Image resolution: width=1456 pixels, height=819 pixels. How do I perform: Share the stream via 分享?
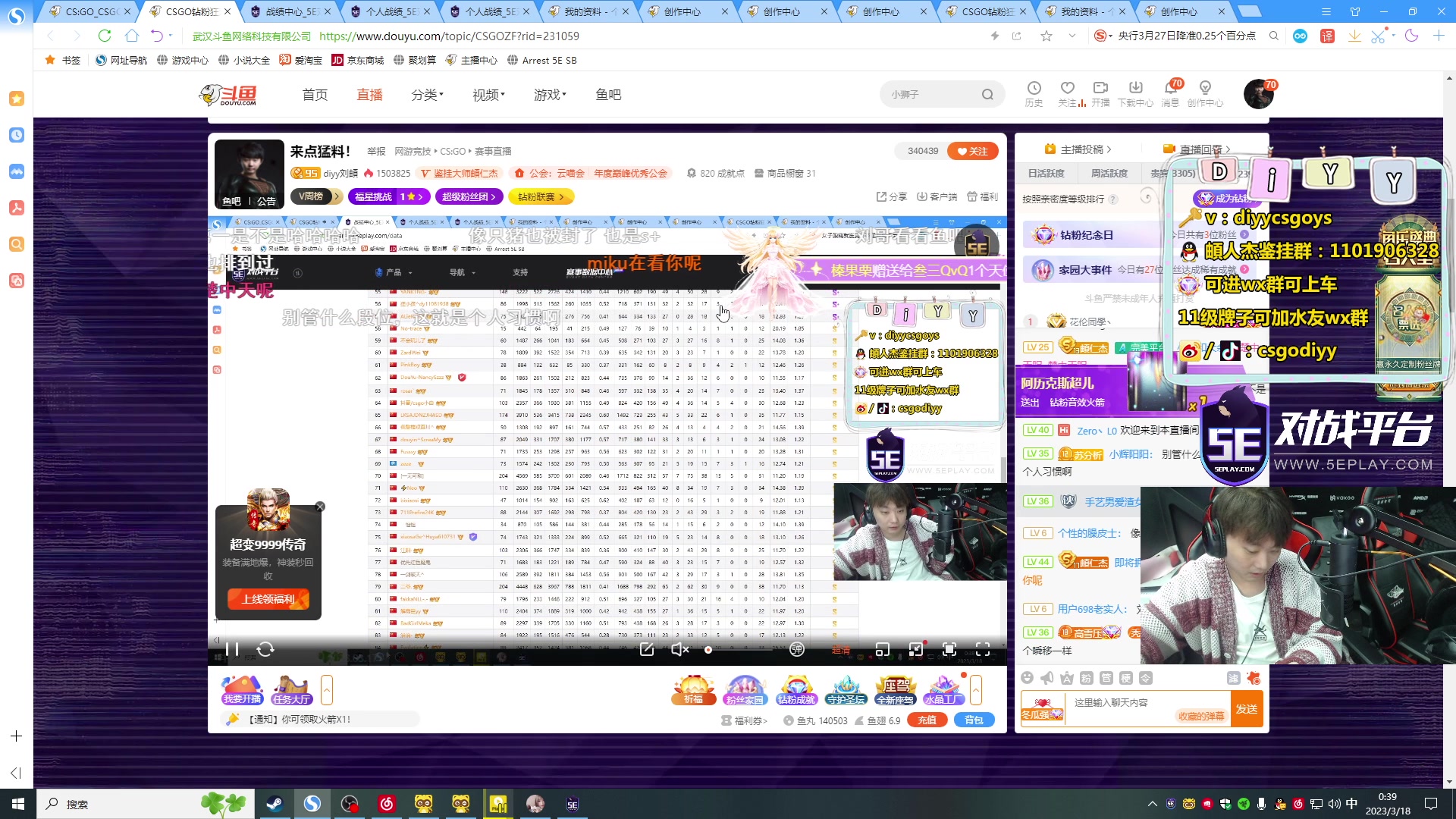click(x=892, y=196)
